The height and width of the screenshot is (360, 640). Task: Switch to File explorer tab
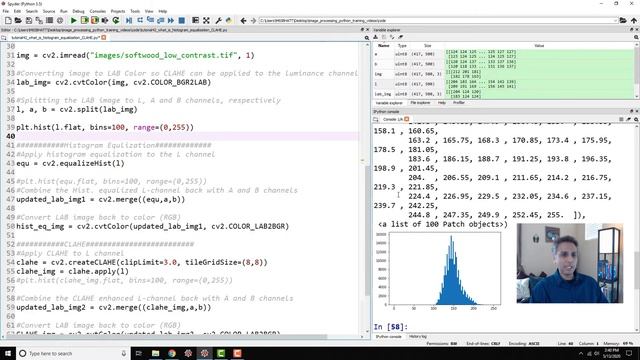click(420, 103)
